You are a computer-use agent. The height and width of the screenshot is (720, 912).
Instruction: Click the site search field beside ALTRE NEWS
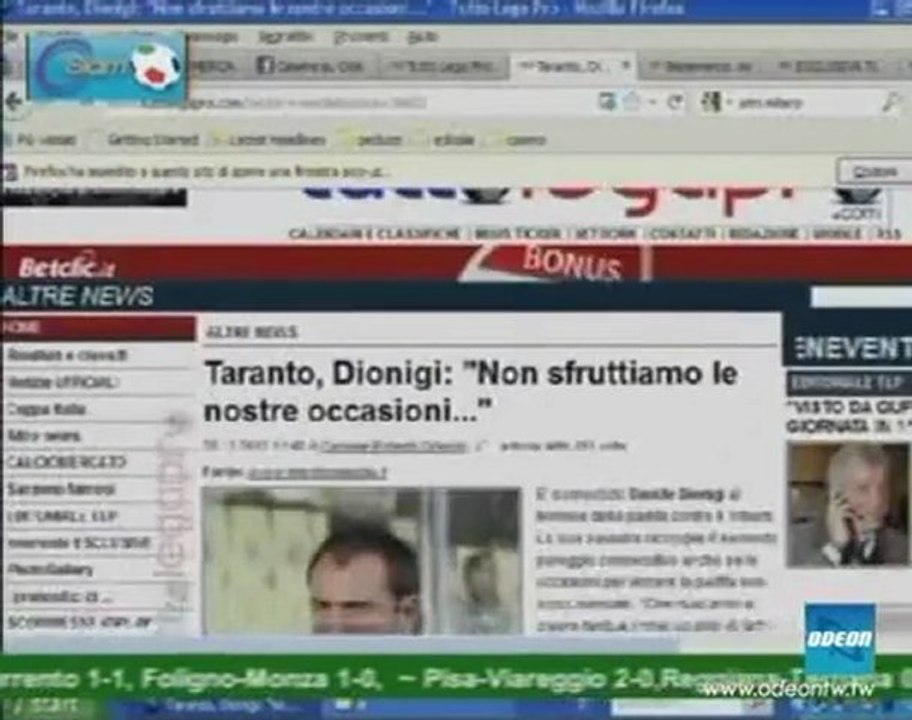pyautogui.click(x=862, y=297)
